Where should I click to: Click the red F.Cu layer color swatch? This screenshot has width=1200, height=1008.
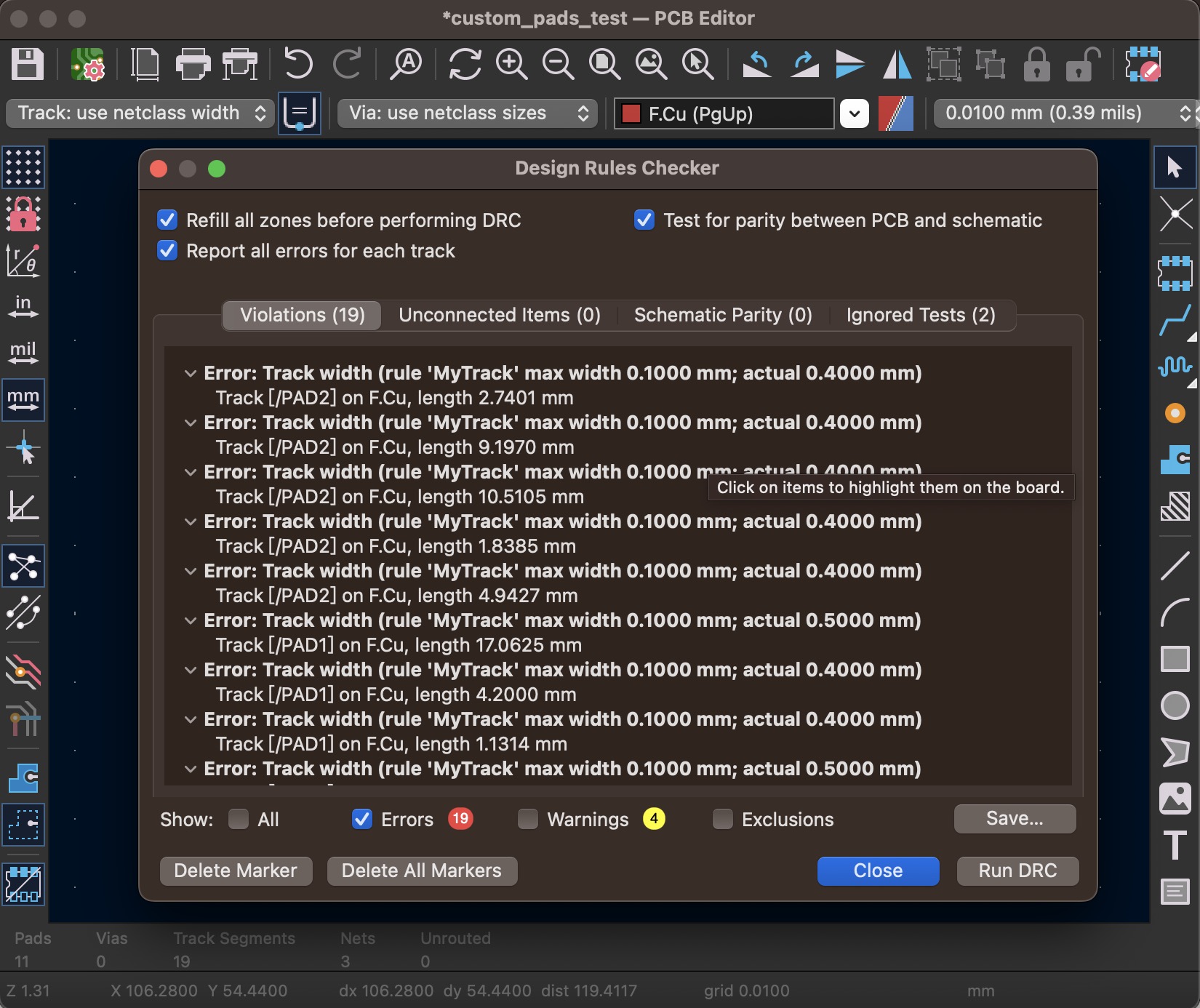pos(631,113)
